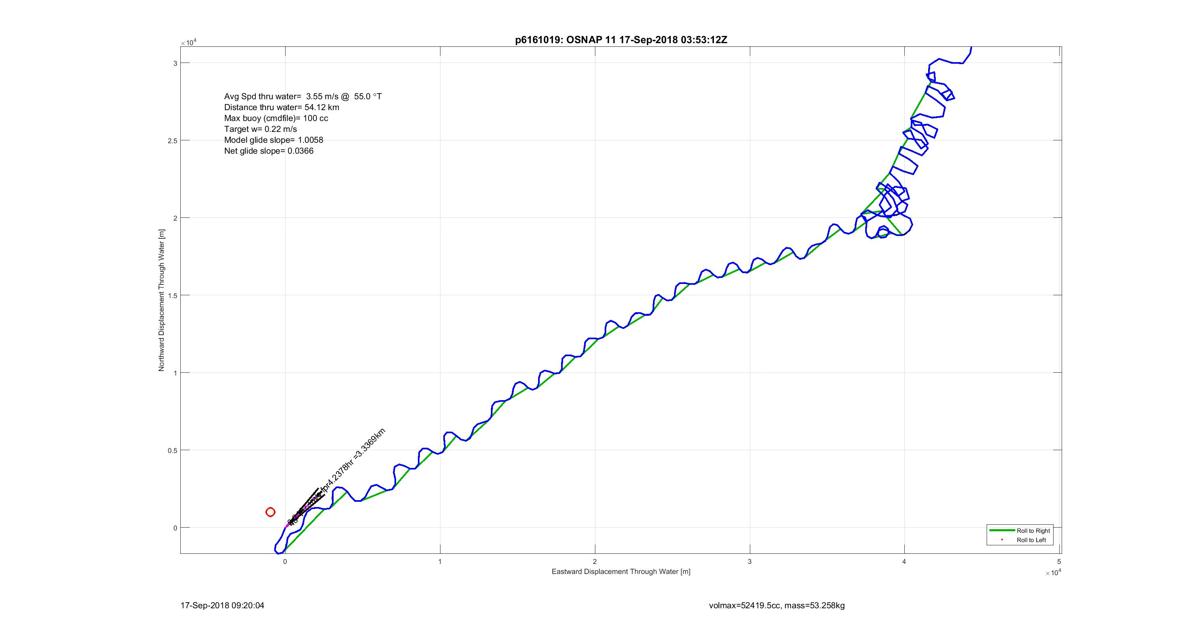Select the ×10^4 exponent above the y-axis
Viewport: 1200px width, 622px height.
coord(189,42)
